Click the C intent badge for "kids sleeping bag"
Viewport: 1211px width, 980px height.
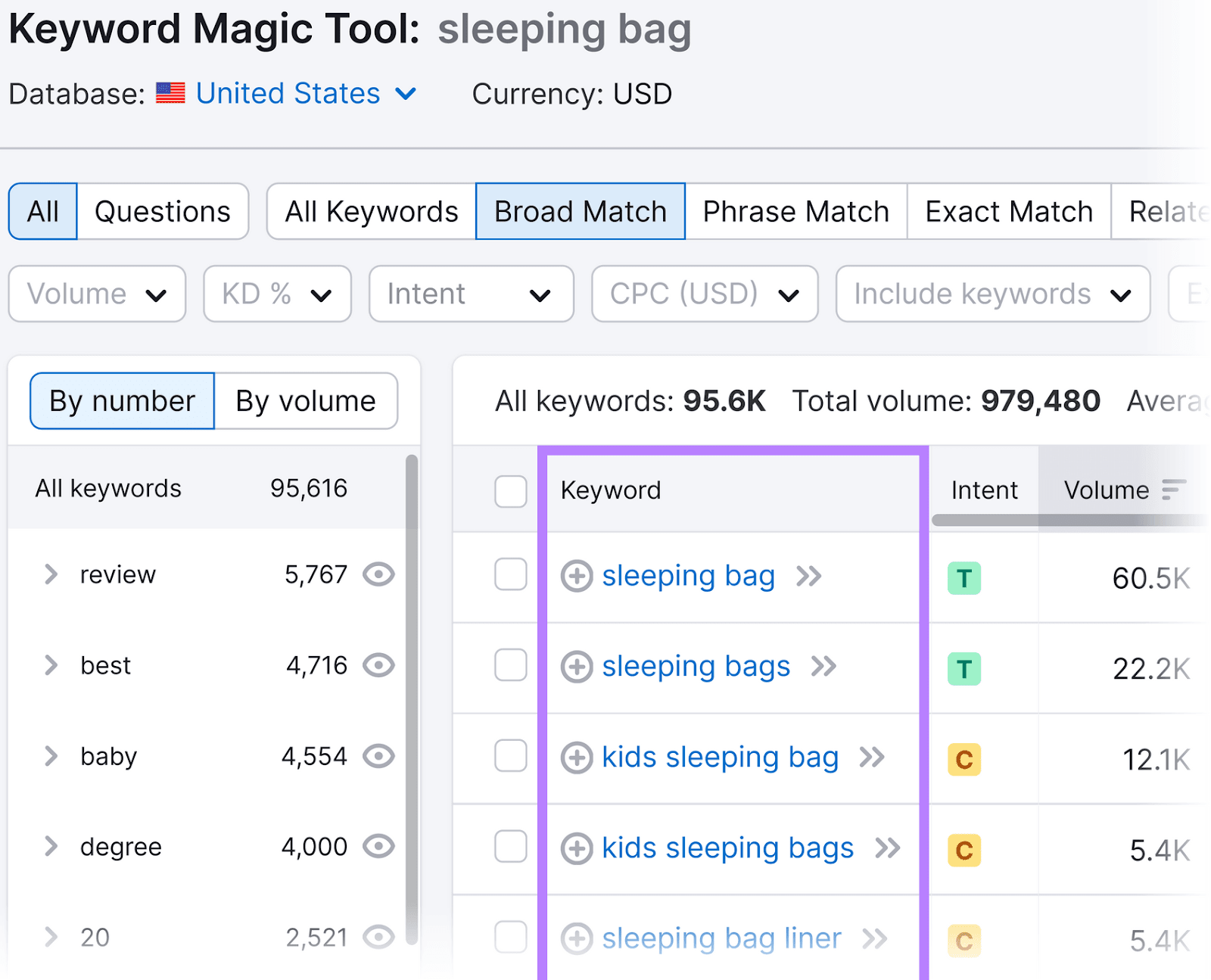[963, 759]
